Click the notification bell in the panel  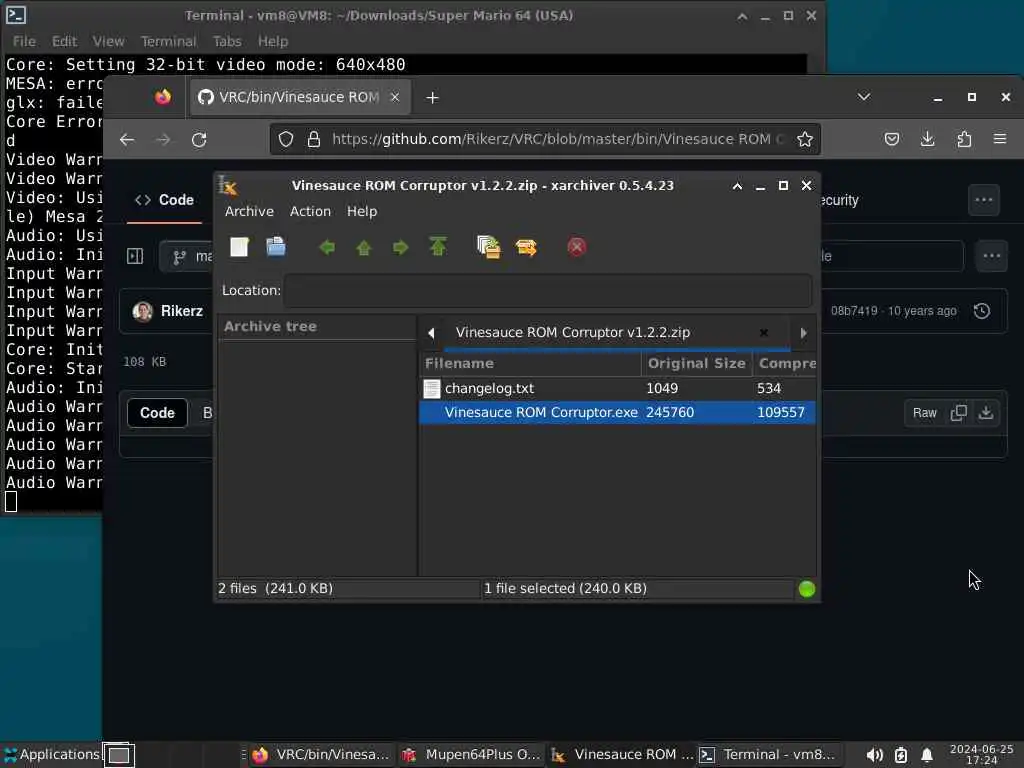926,755
